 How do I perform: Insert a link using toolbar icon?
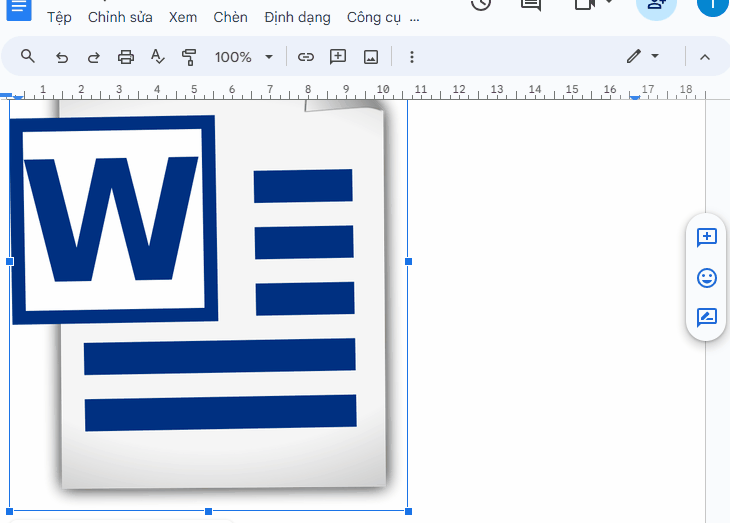click(306, 57)
